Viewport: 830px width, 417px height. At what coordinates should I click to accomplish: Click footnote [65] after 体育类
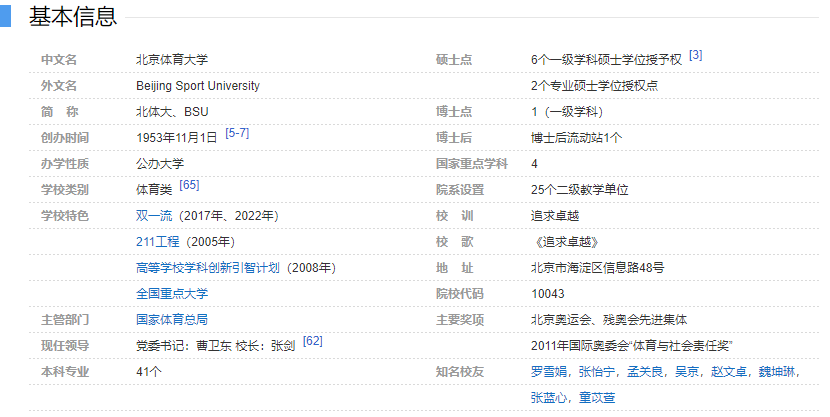point(189,185)
